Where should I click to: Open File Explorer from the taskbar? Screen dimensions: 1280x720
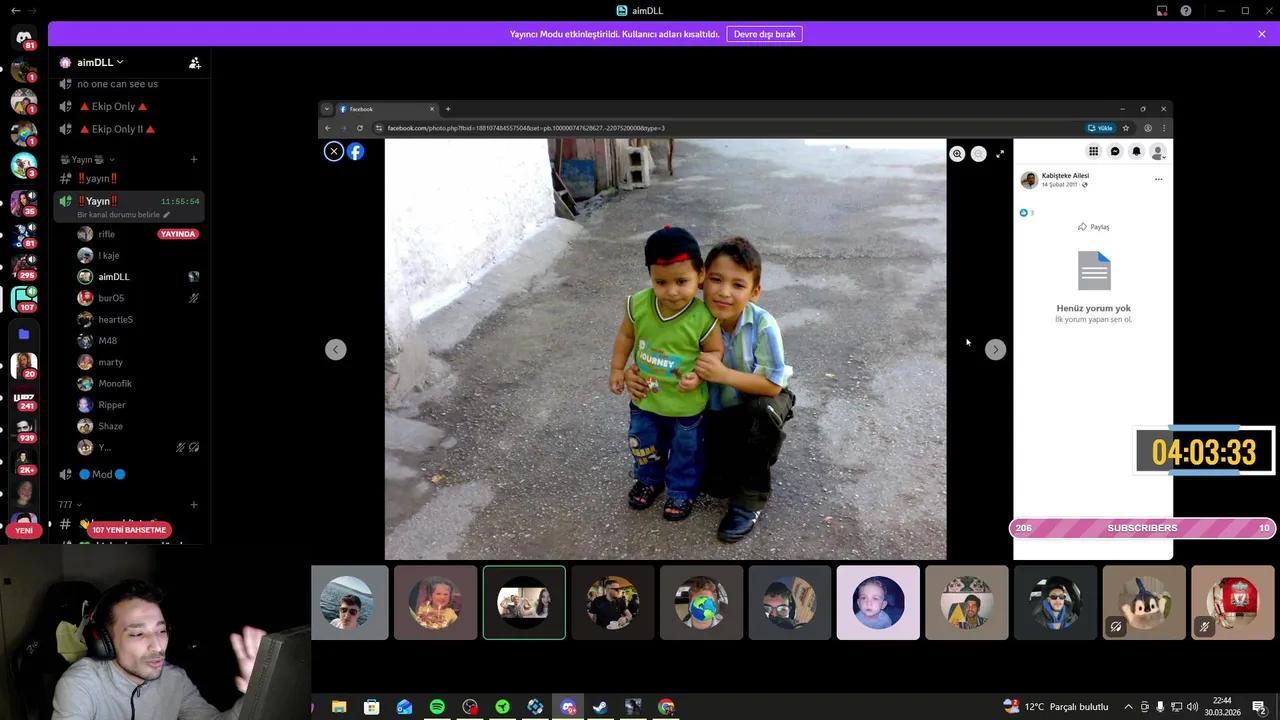point(339,707)
